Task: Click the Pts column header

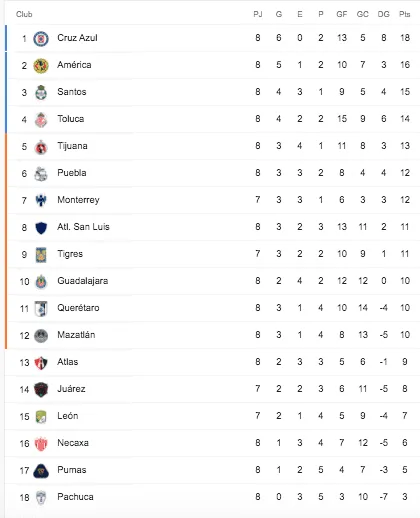Action: (404, 14)
